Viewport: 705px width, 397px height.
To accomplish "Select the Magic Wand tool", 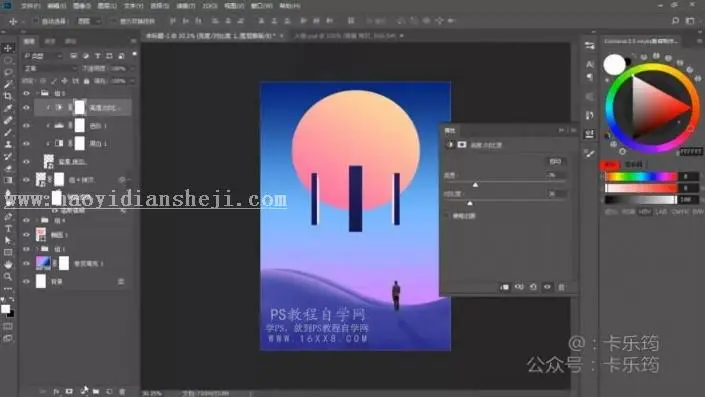I will tap(8, 84).
